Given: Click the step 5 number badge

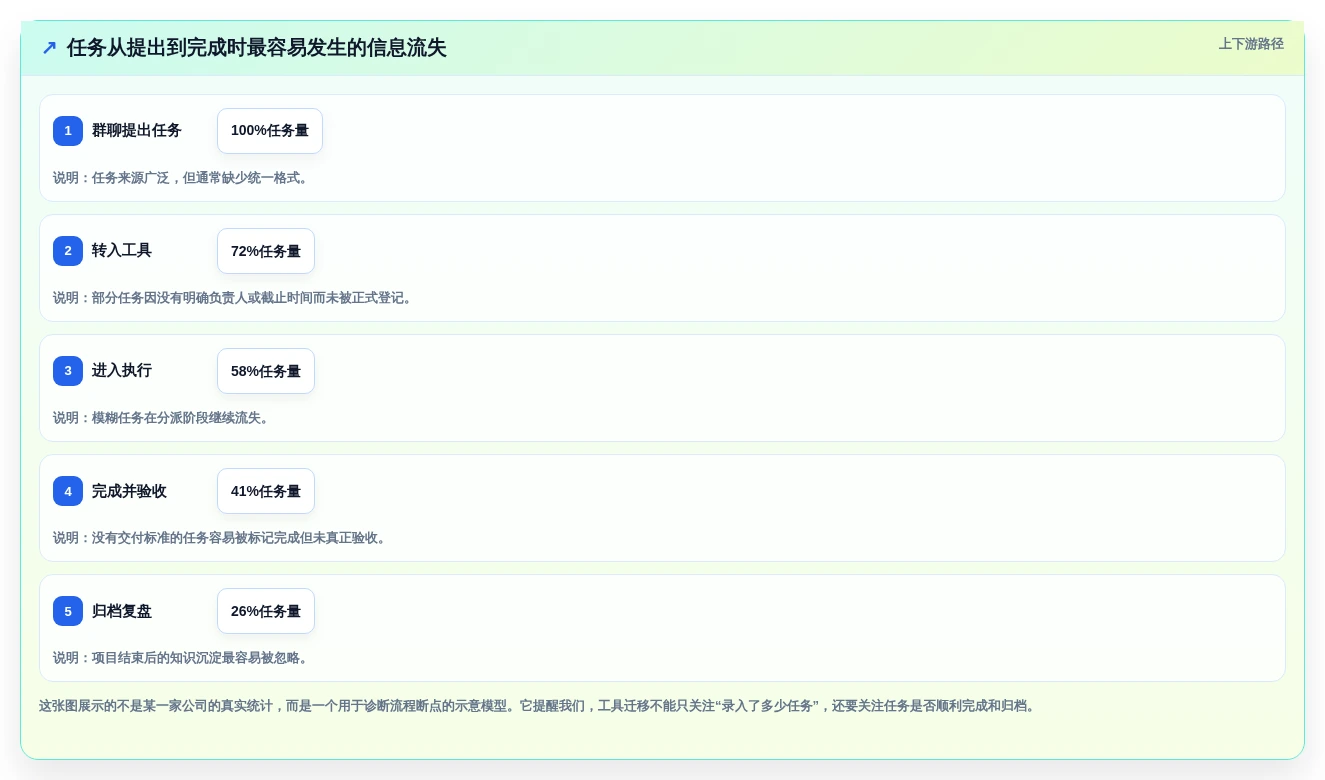Looking at the screenshot, I should point(68,611).
